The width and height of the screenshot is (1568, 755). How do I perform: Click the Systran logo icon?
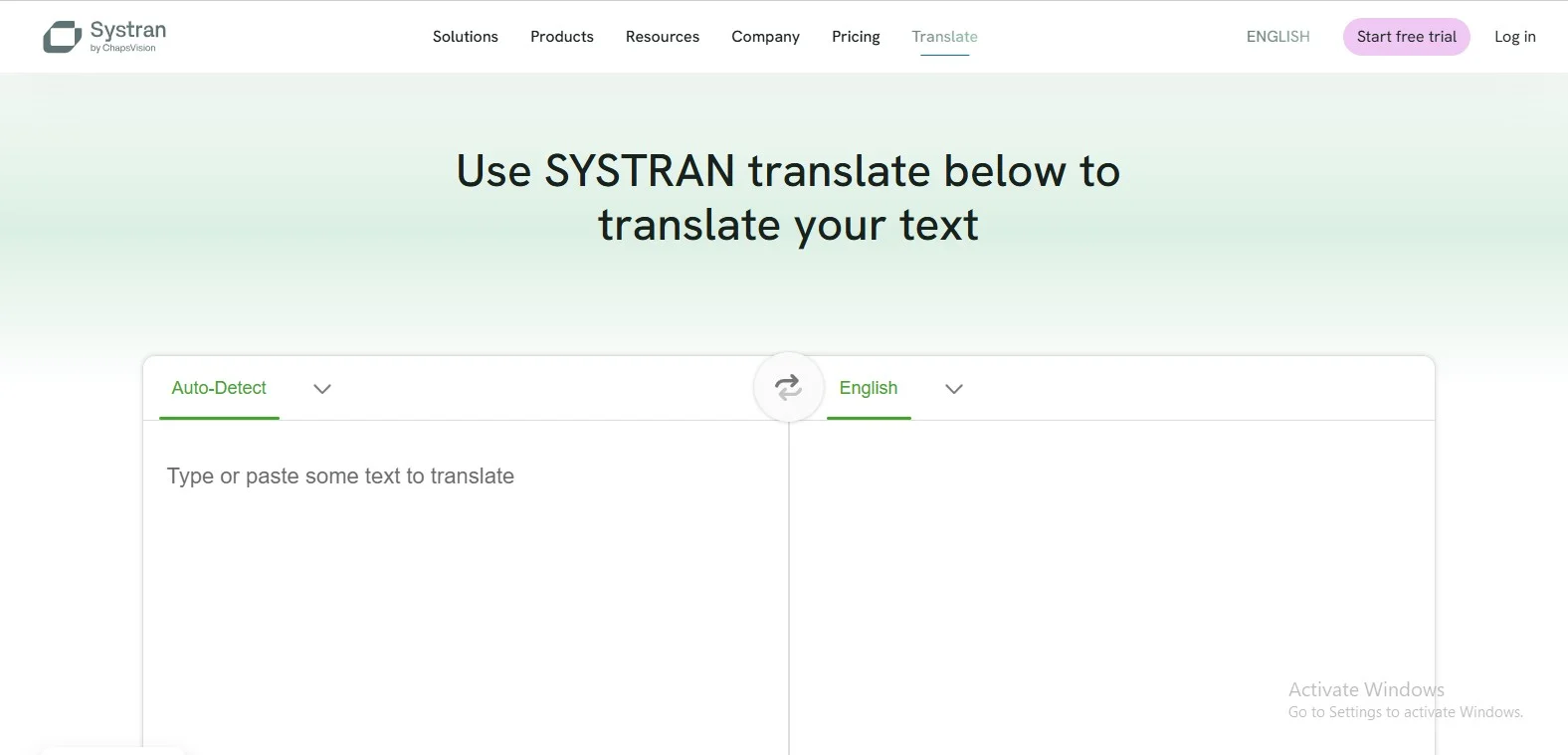tap(62, 37)
